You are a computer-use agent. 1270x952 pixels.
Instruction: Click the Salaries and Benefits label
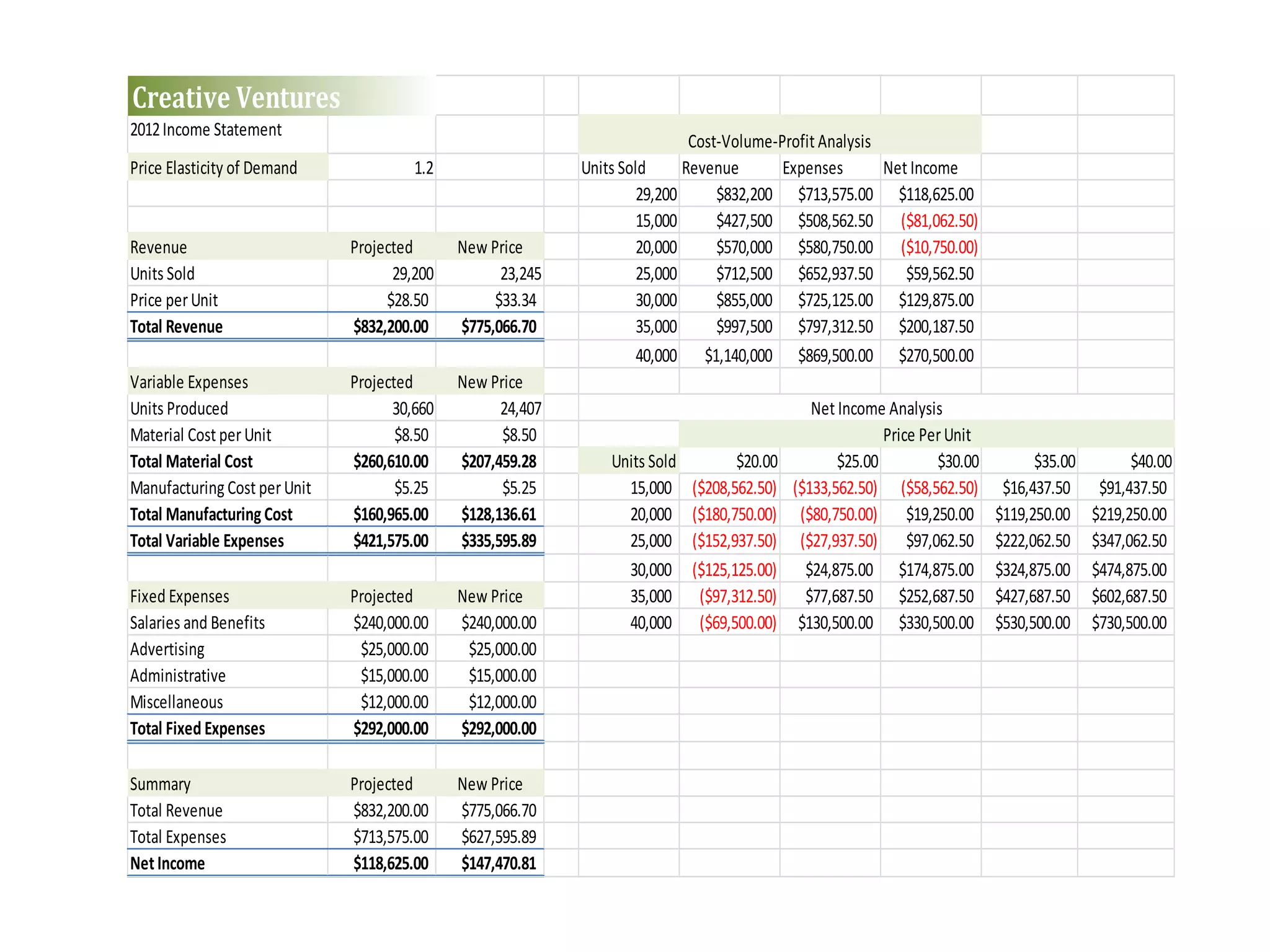[197, 623]
